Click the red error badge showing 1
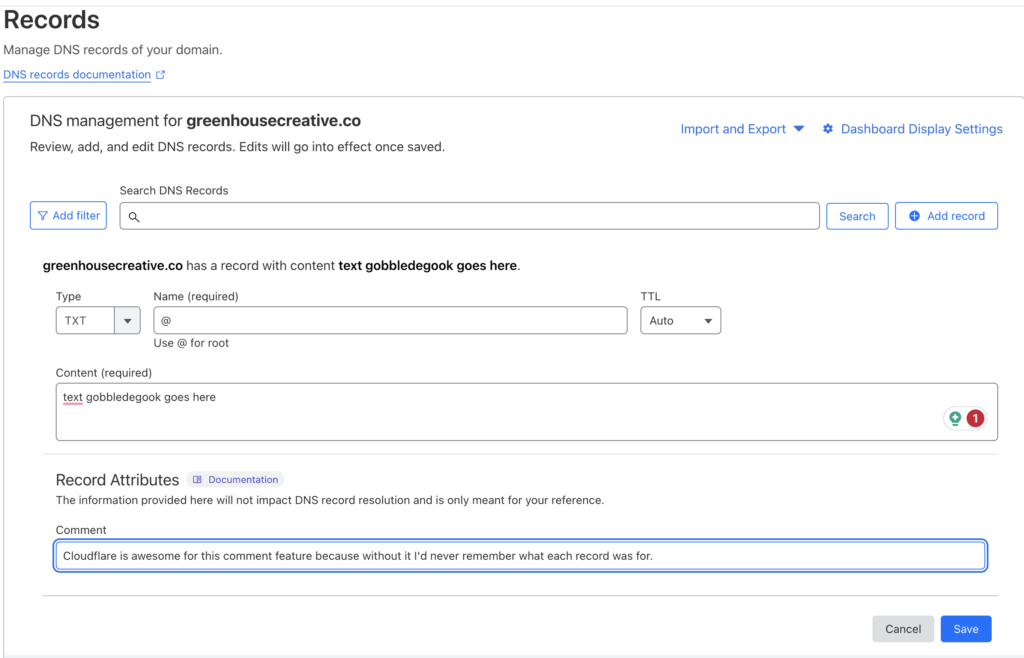 975,418
